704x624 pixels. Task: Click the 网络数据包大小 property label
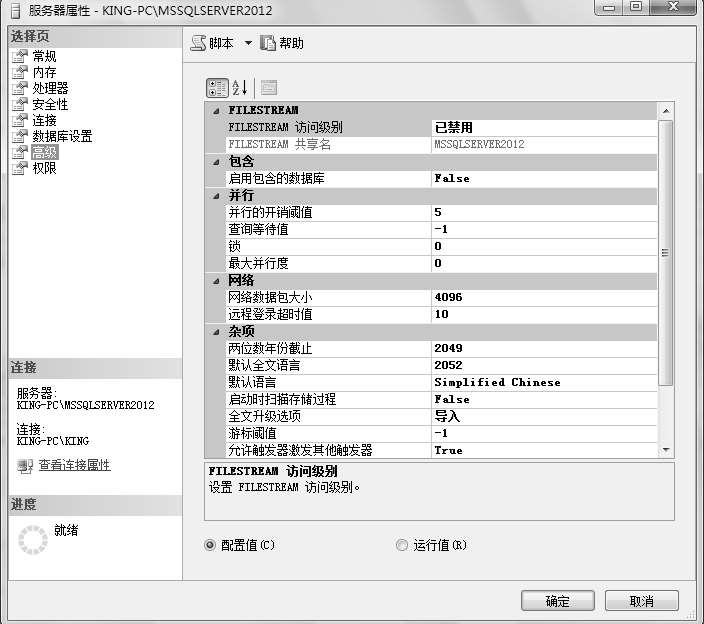[x=270, y=297]
